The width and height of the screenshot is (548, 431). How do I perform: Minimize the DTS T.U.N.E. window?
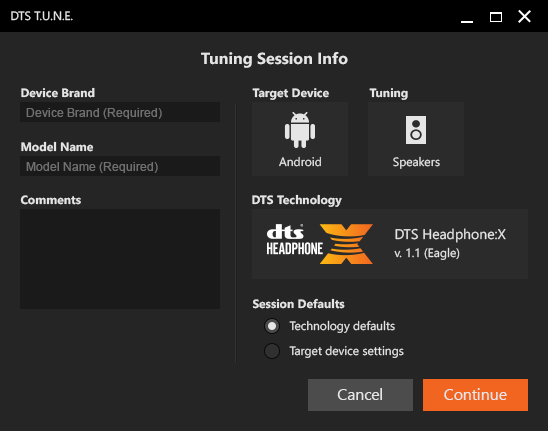coord(467,16)
